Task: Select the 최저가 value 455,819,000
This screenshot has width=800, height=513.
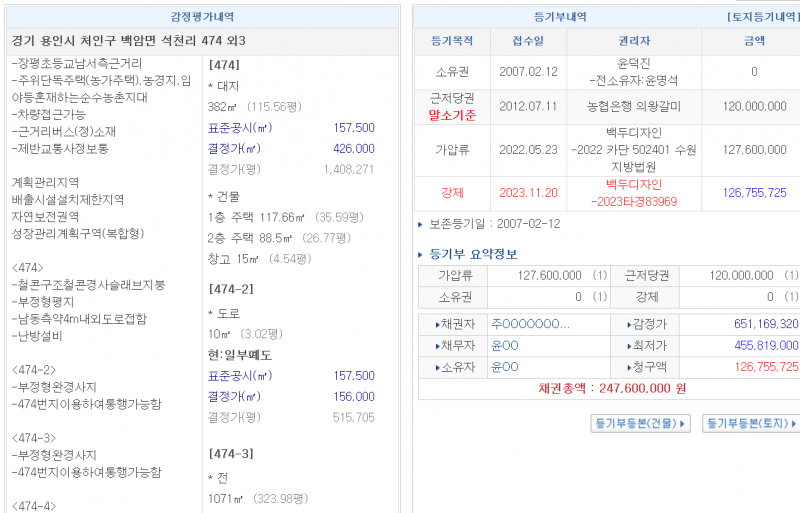Action: tap(765, 345)
